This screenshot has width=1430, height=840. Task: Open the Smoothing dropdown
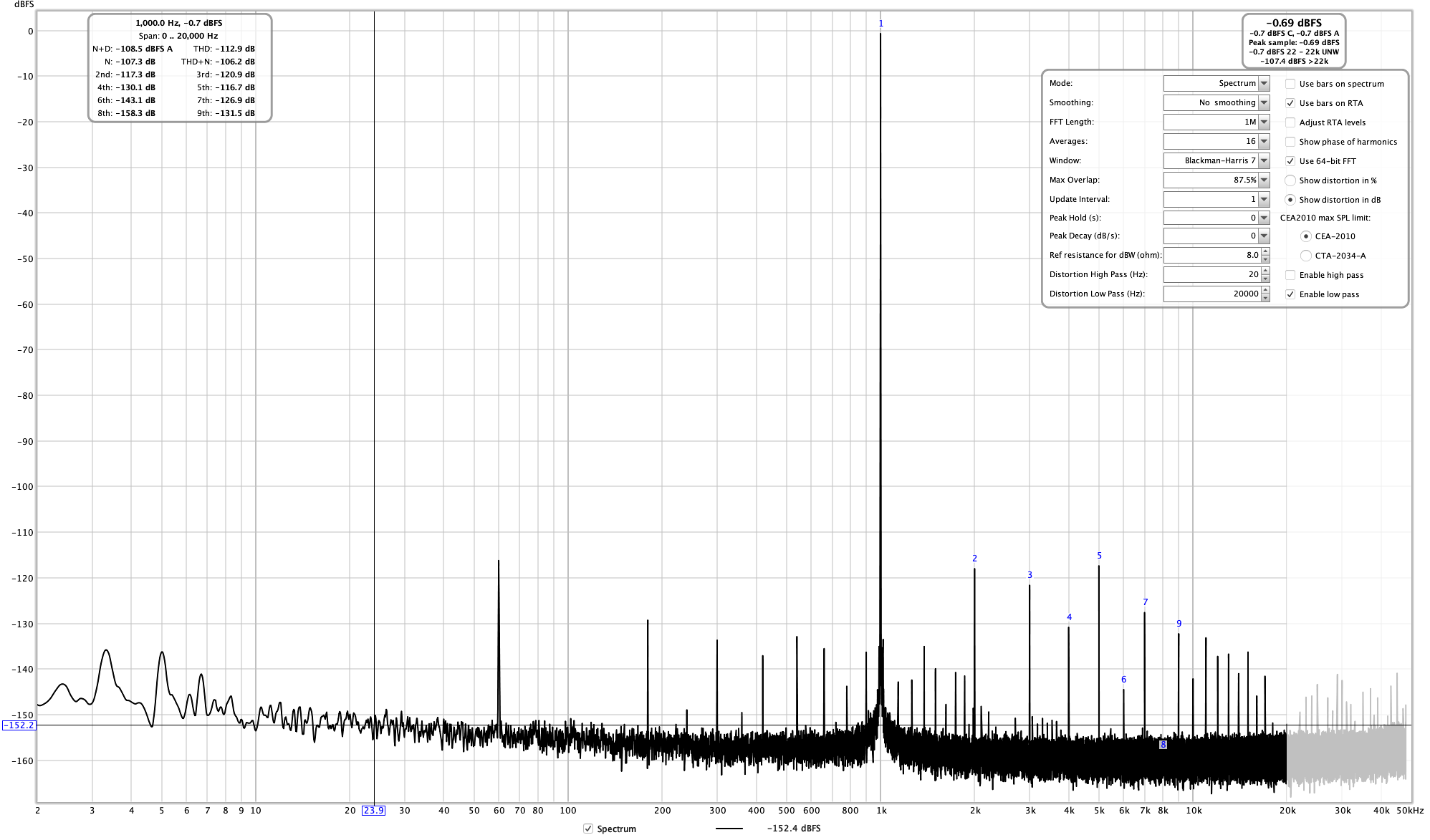coord(1217,102)
